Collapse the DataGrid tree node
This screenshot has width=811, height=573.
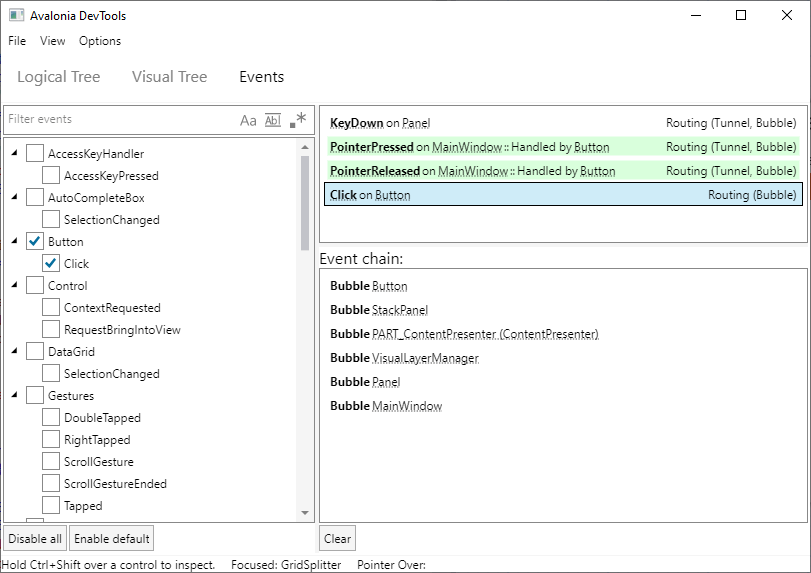tap(14, 352)
